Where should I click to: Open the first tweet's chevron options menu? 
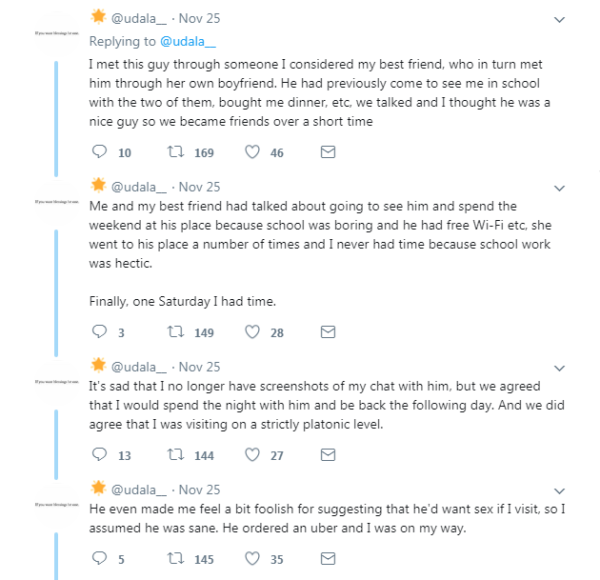(559, 20)
